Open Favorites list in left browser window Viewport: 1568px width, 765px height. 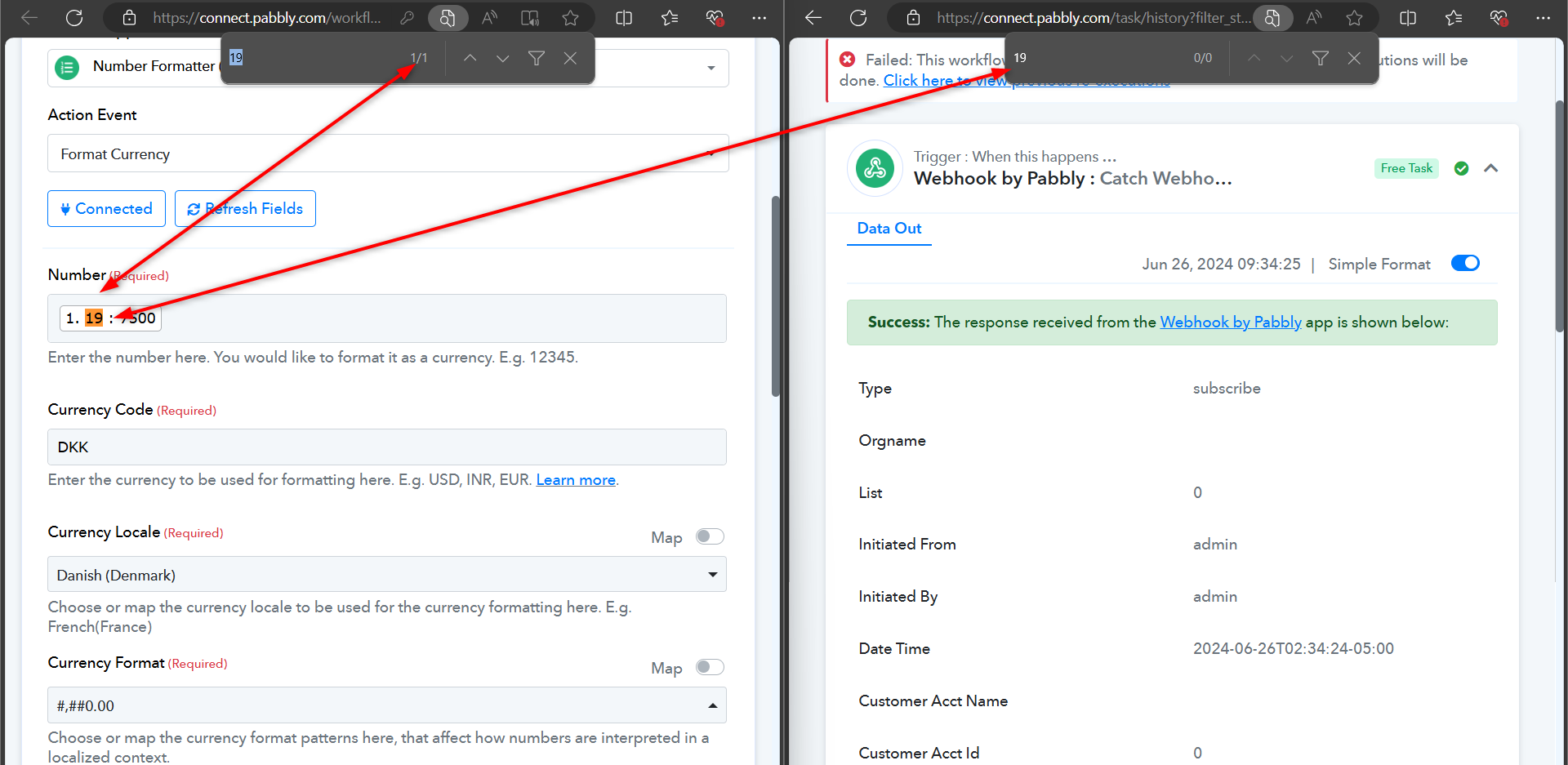tap(670, 18)
